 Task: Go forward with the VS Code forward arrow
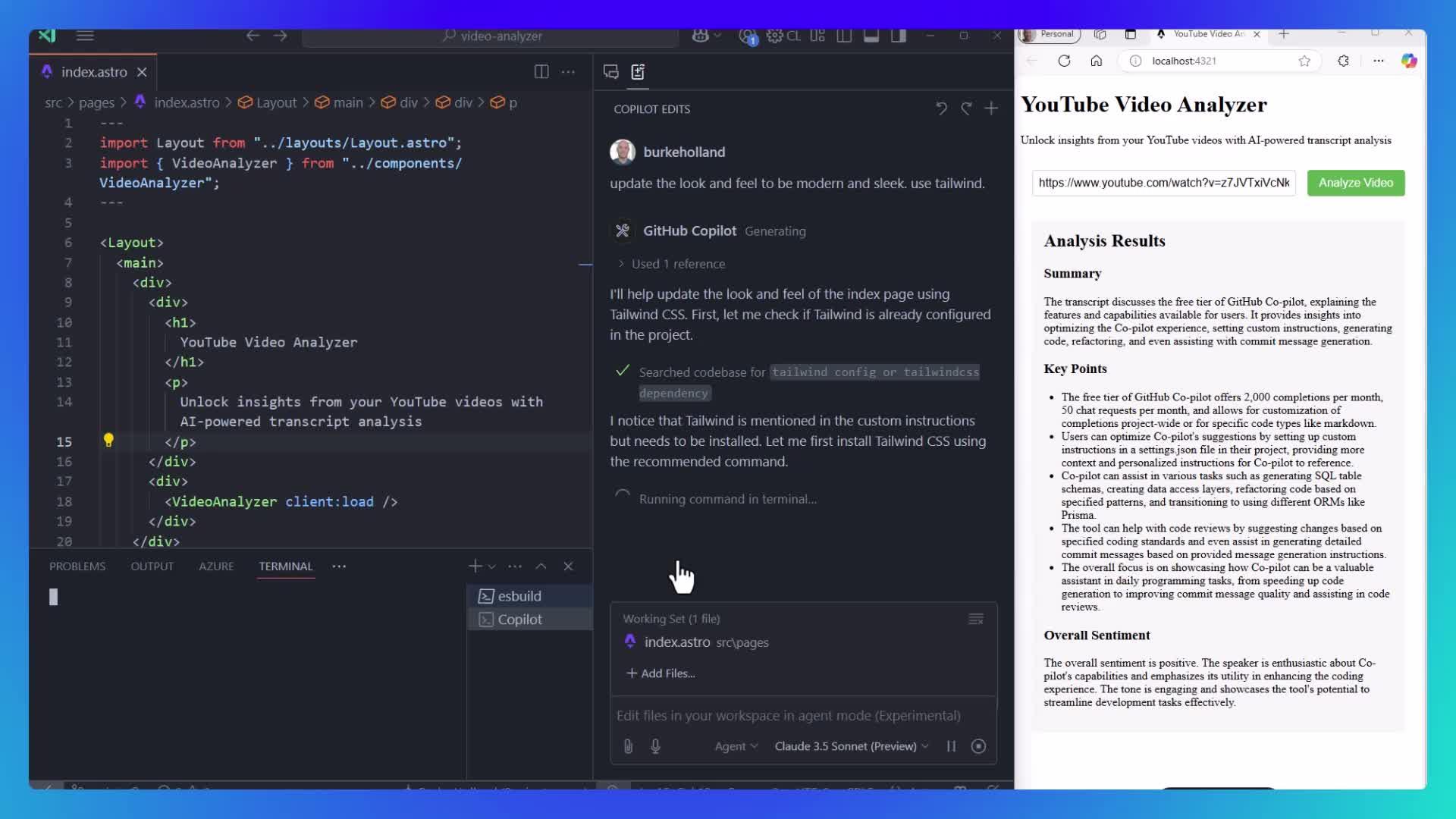tap(280, 36)
